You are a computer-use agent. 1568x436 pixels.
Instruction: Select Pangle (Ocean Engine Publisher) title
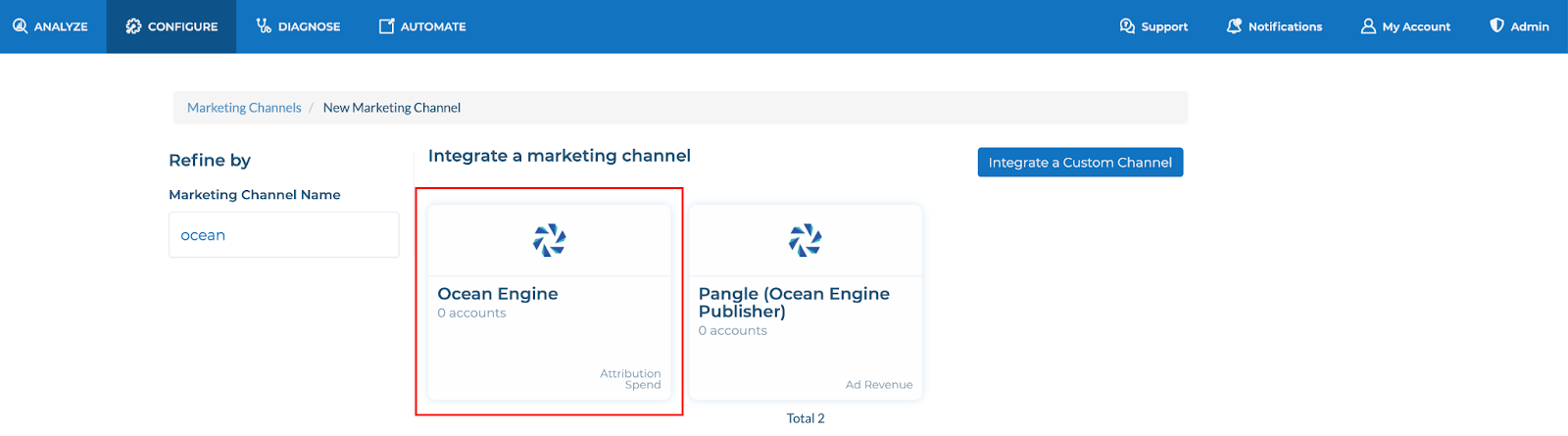[794, 302]
